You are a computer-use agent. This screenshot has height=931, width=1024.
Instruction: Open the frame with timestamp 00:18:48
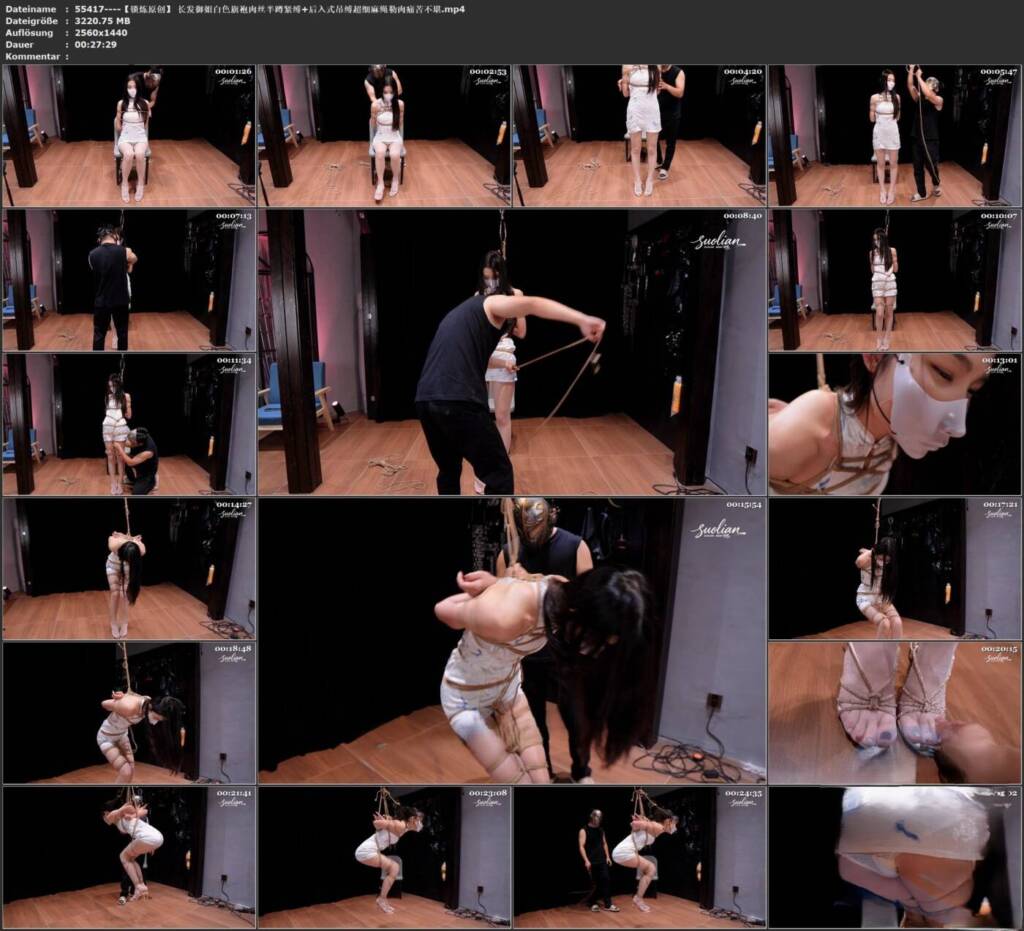tap(129, 713)
